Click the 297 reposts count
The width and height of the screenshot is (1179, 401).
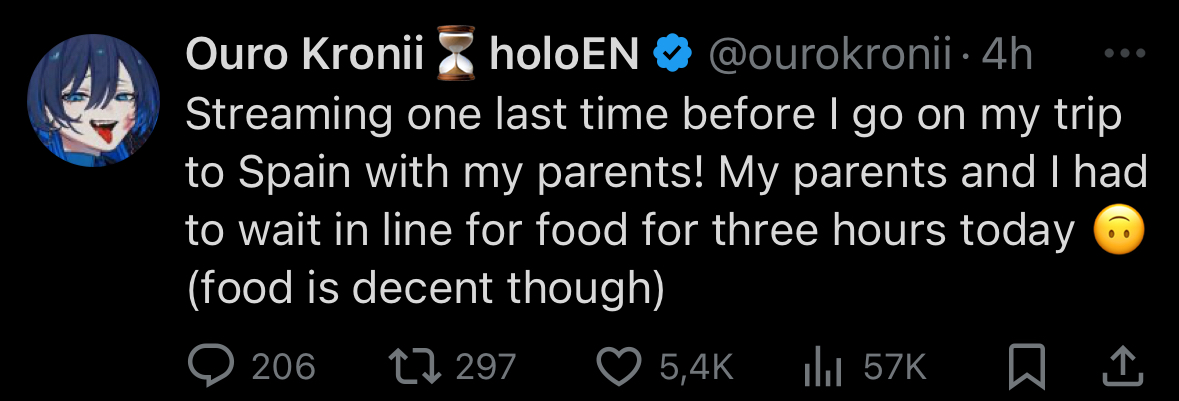pyautogui.click(x=486, y=367)
